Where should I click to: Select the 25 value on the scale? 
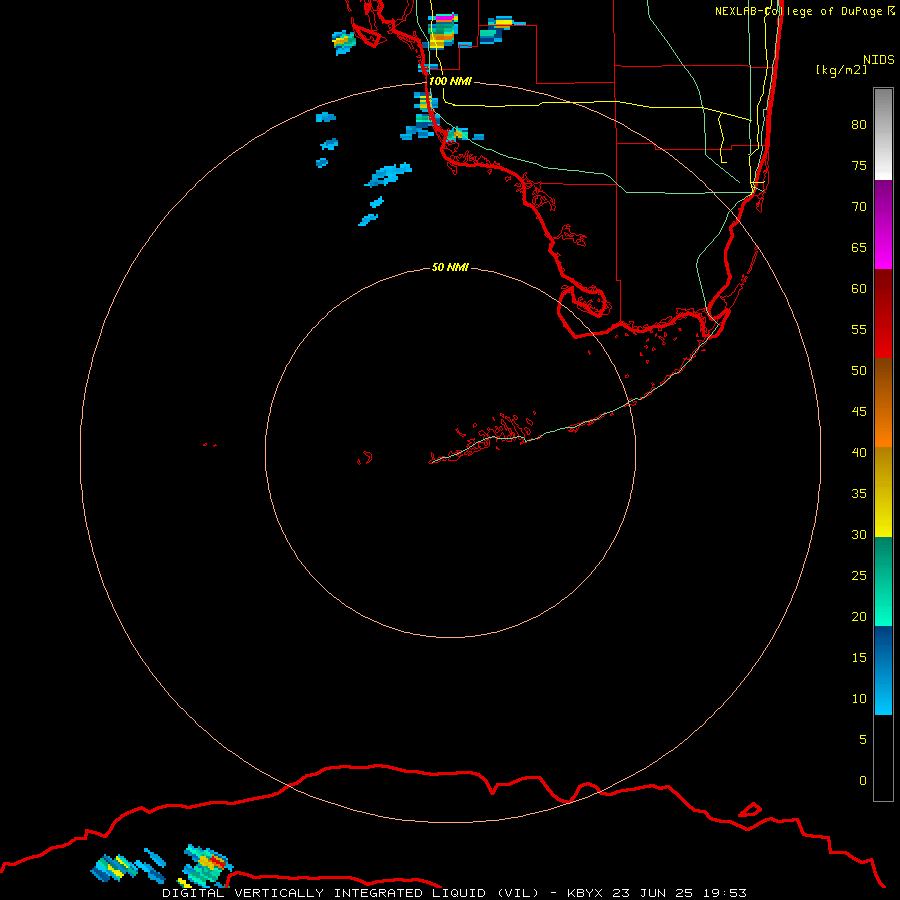[x=859, y=575]
